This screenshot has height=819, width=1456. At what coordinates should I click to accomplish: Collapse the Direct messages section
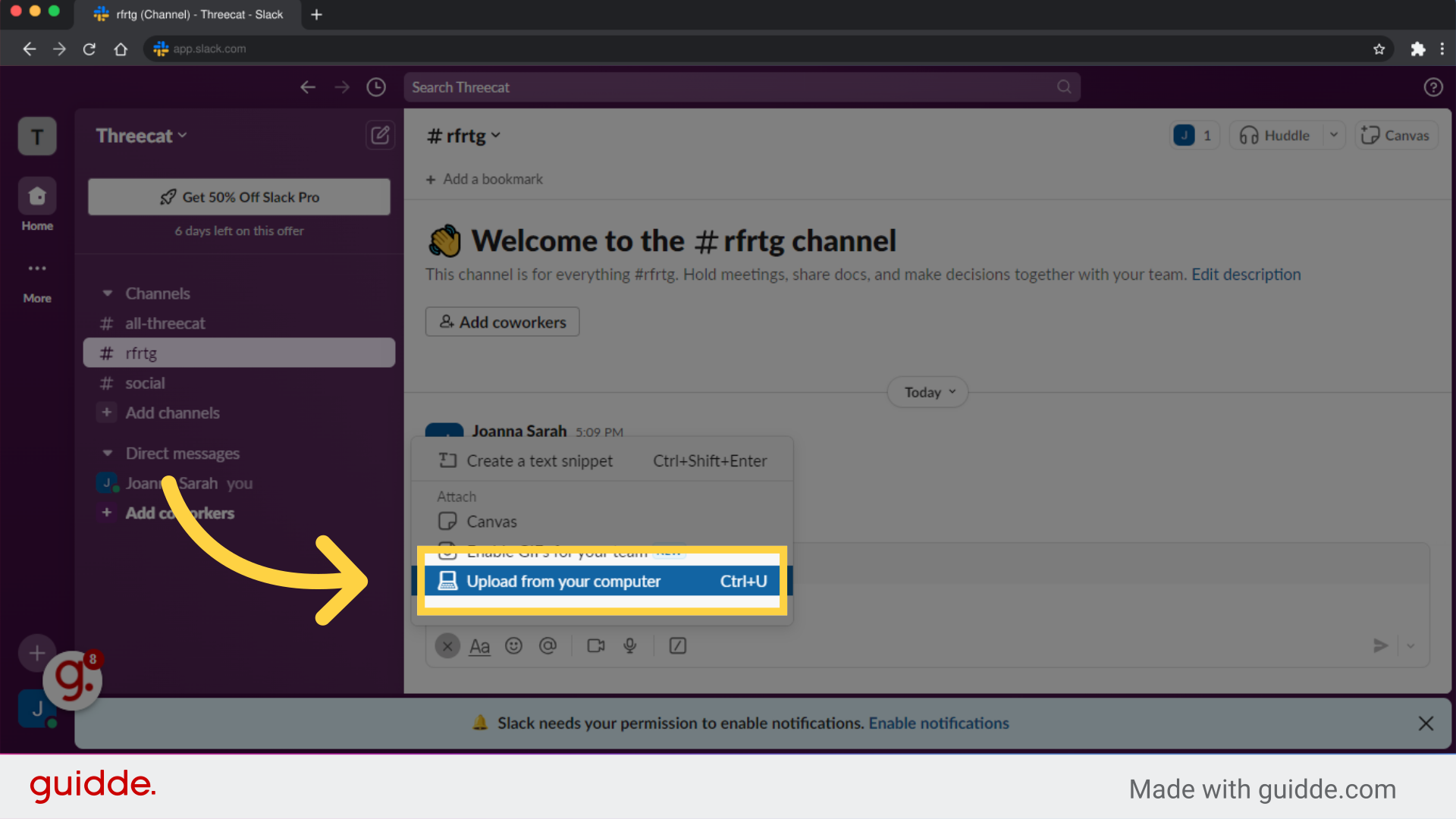tap(108, 453)
